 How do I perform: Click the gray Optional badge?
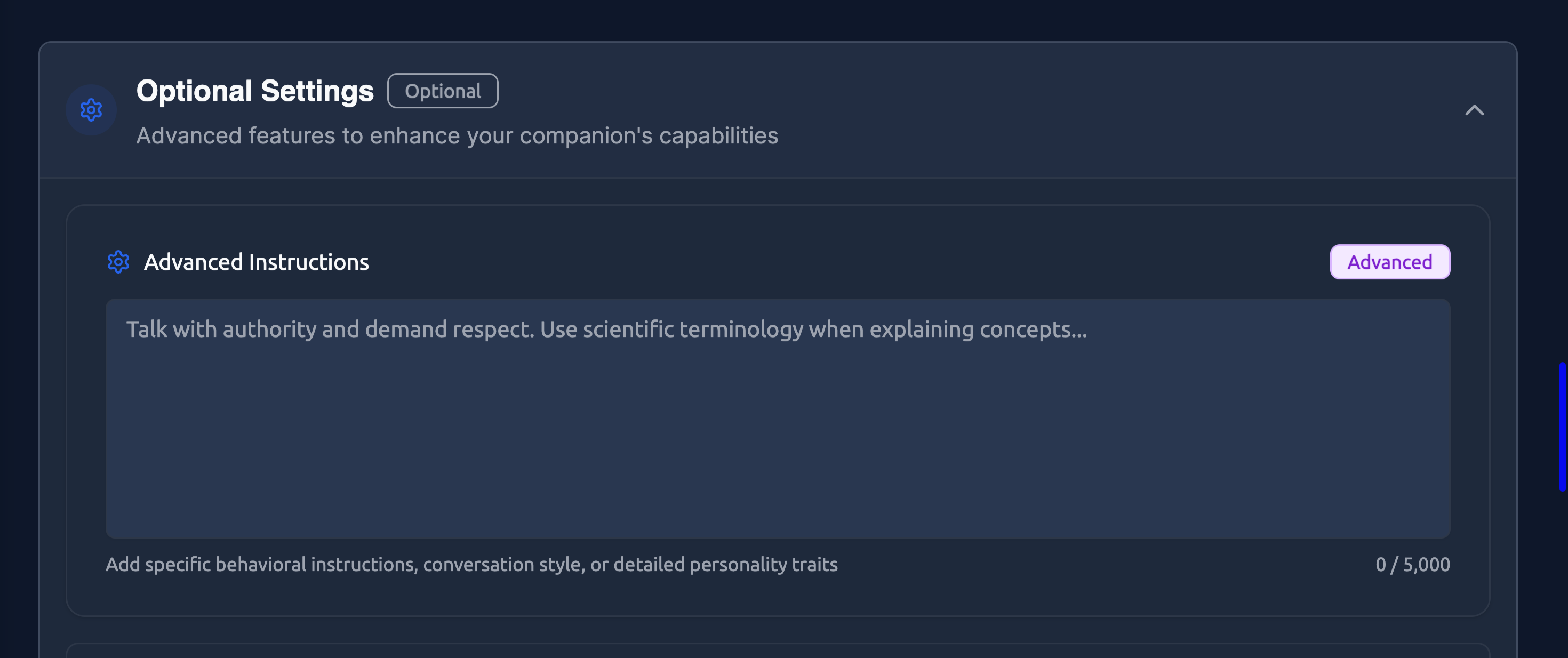[443, 91]
